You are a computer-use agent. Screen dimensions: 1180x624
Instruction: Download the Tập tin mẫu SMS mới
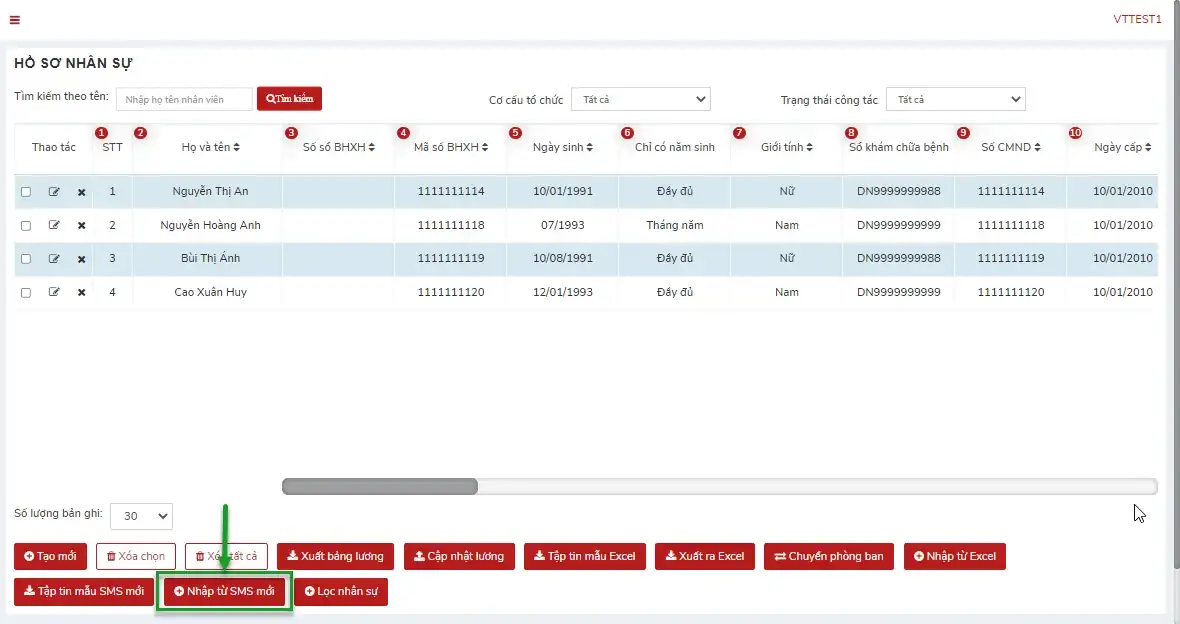click(x=84, y=592)
